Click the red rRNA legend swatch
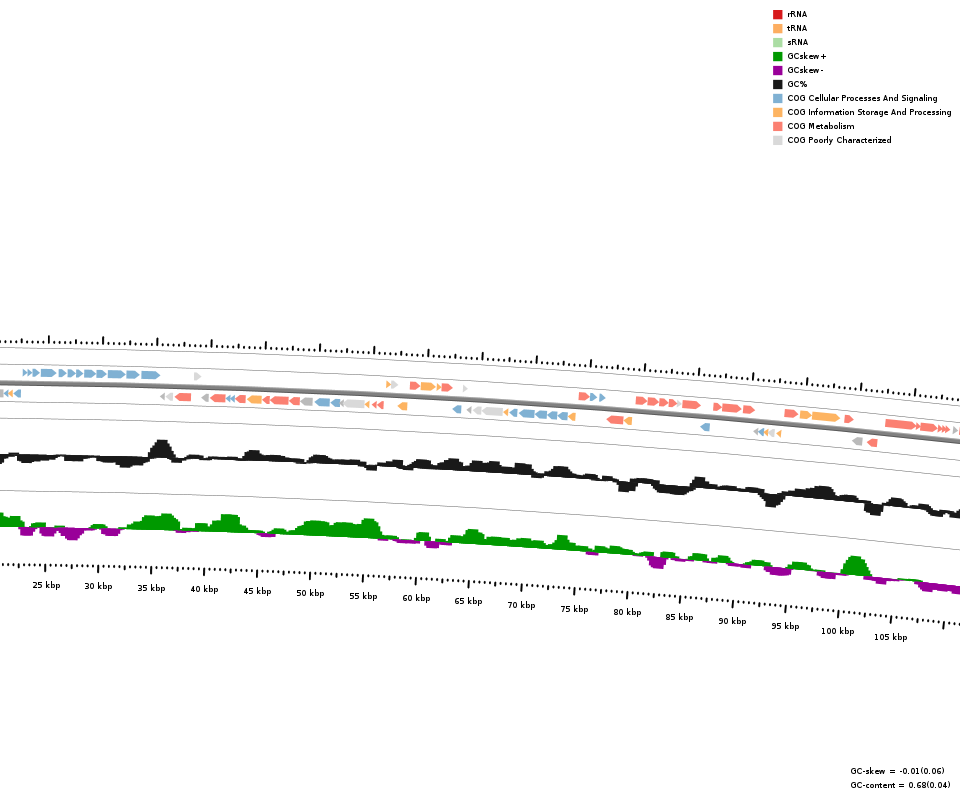The image size is (960, 800). click(777, 14)
